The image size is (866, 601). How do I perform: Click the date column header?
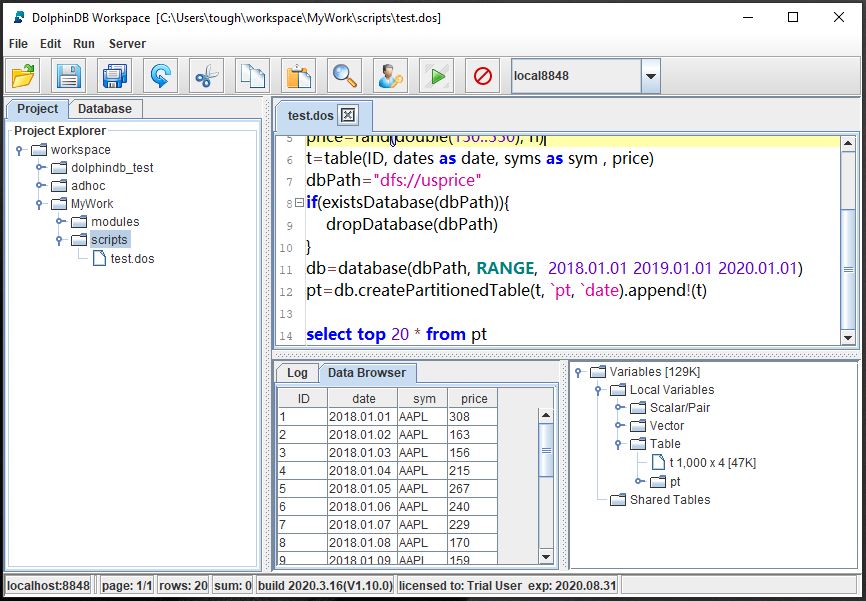coord(363,398)
